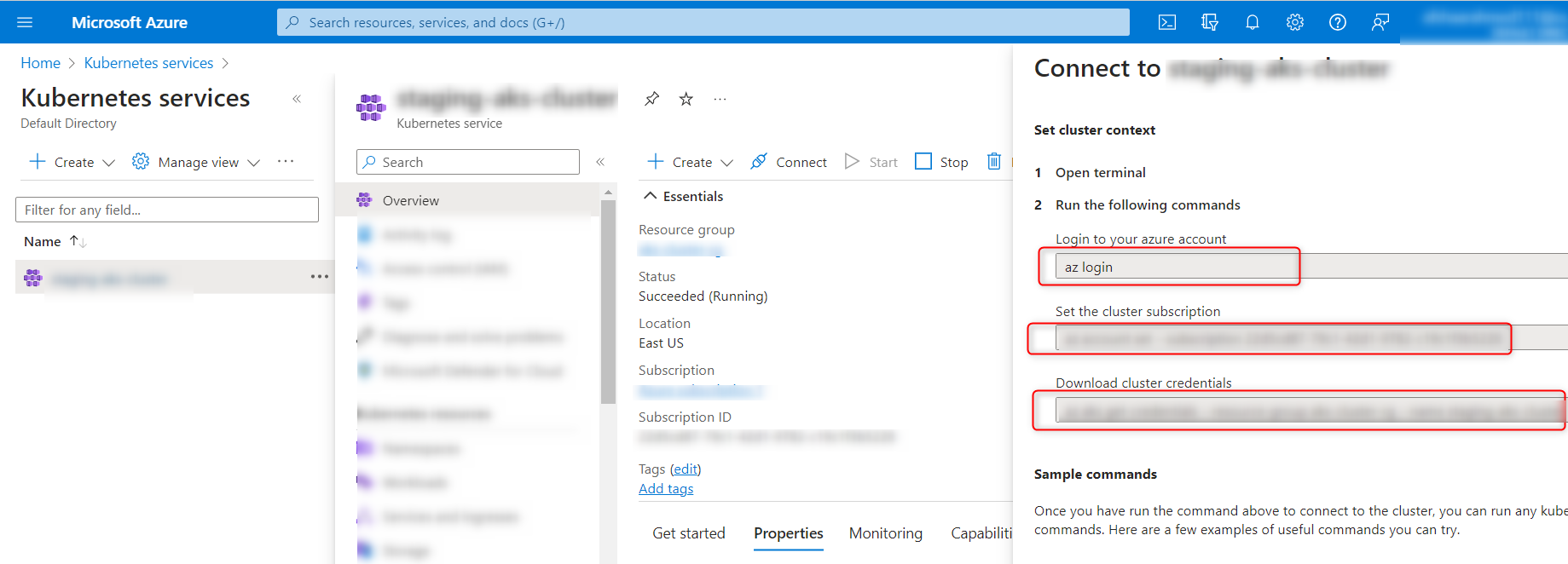This screenshot has height=564, width=1568.
Task: Click the delete trash can icon
Action: (x=993, y=161)
